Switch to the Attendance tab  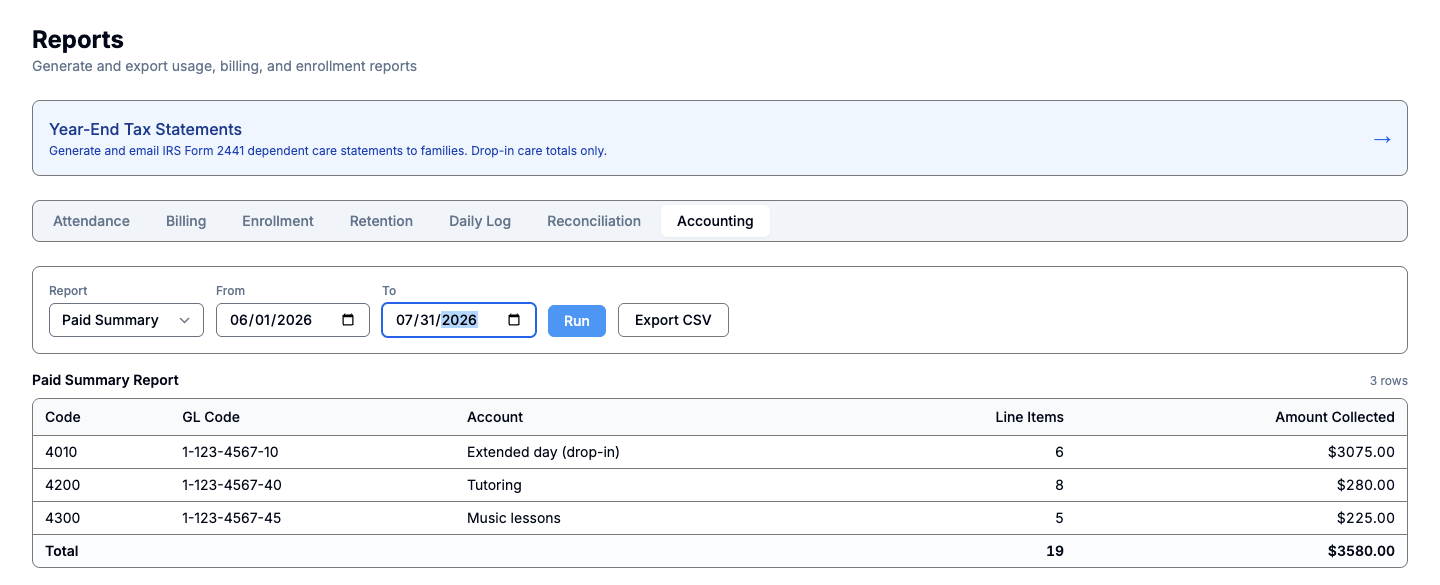click(x=91, y=221)
